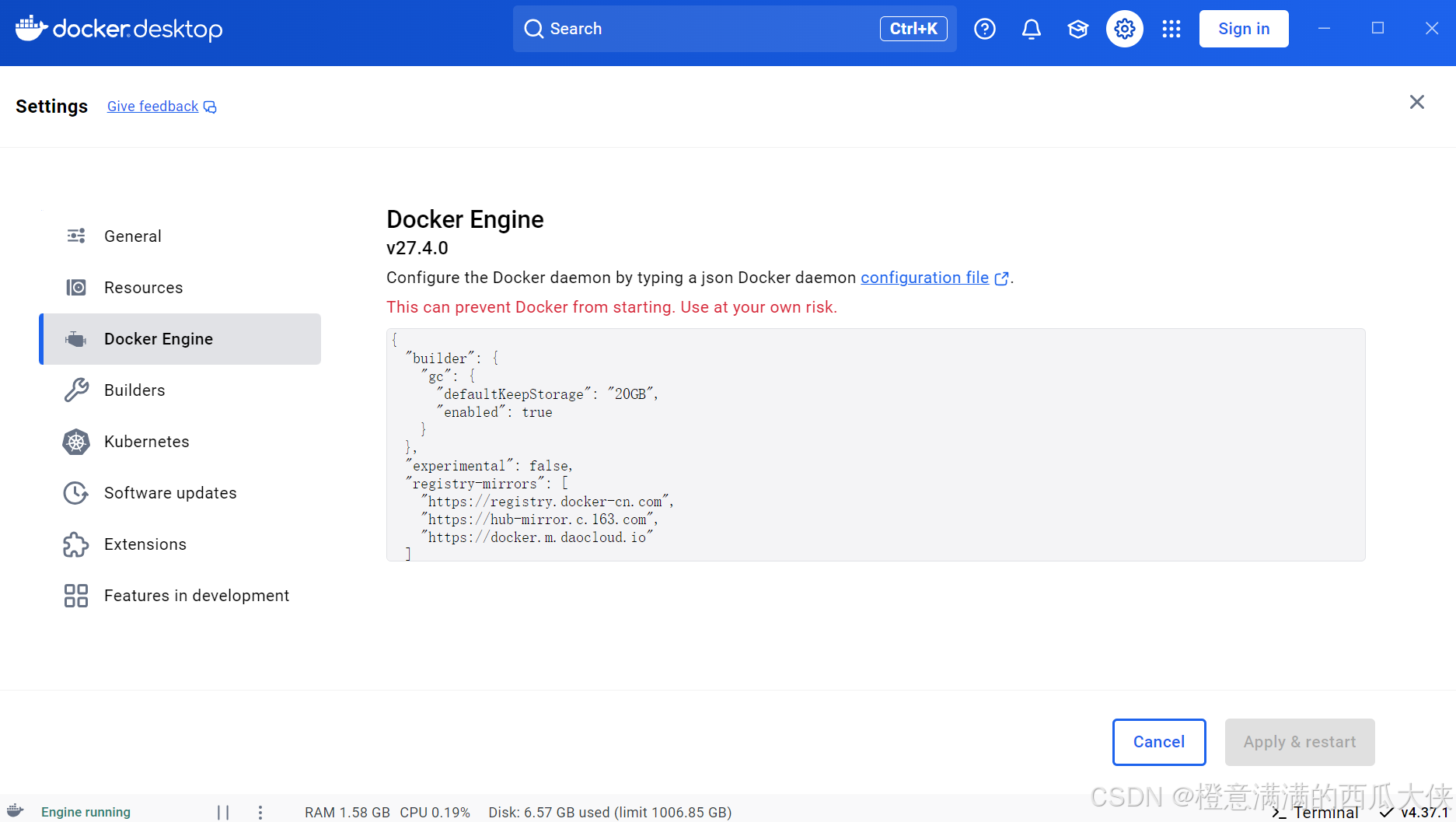Open the apps grid menu

click(1171, 28)
